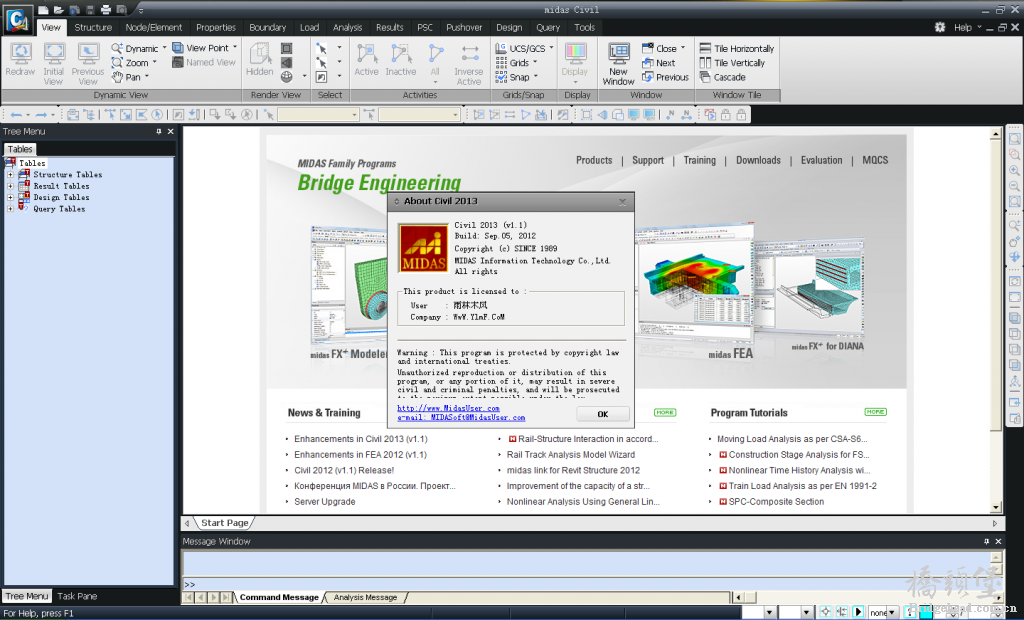Toggle the Hidden render view

[260, 54]
